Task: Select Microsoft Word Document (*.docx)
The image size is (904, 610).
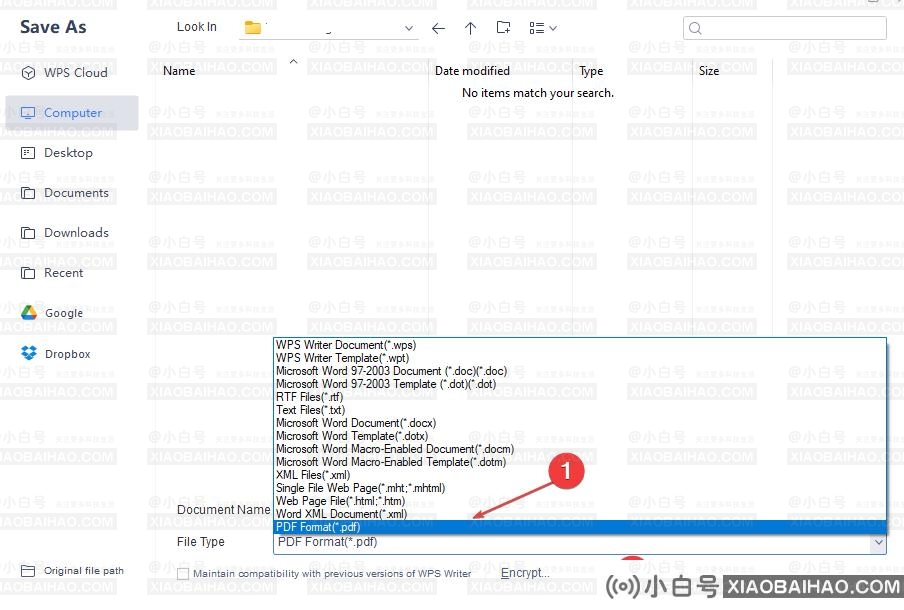Action: pyautogui.click(x=579, y=423)
